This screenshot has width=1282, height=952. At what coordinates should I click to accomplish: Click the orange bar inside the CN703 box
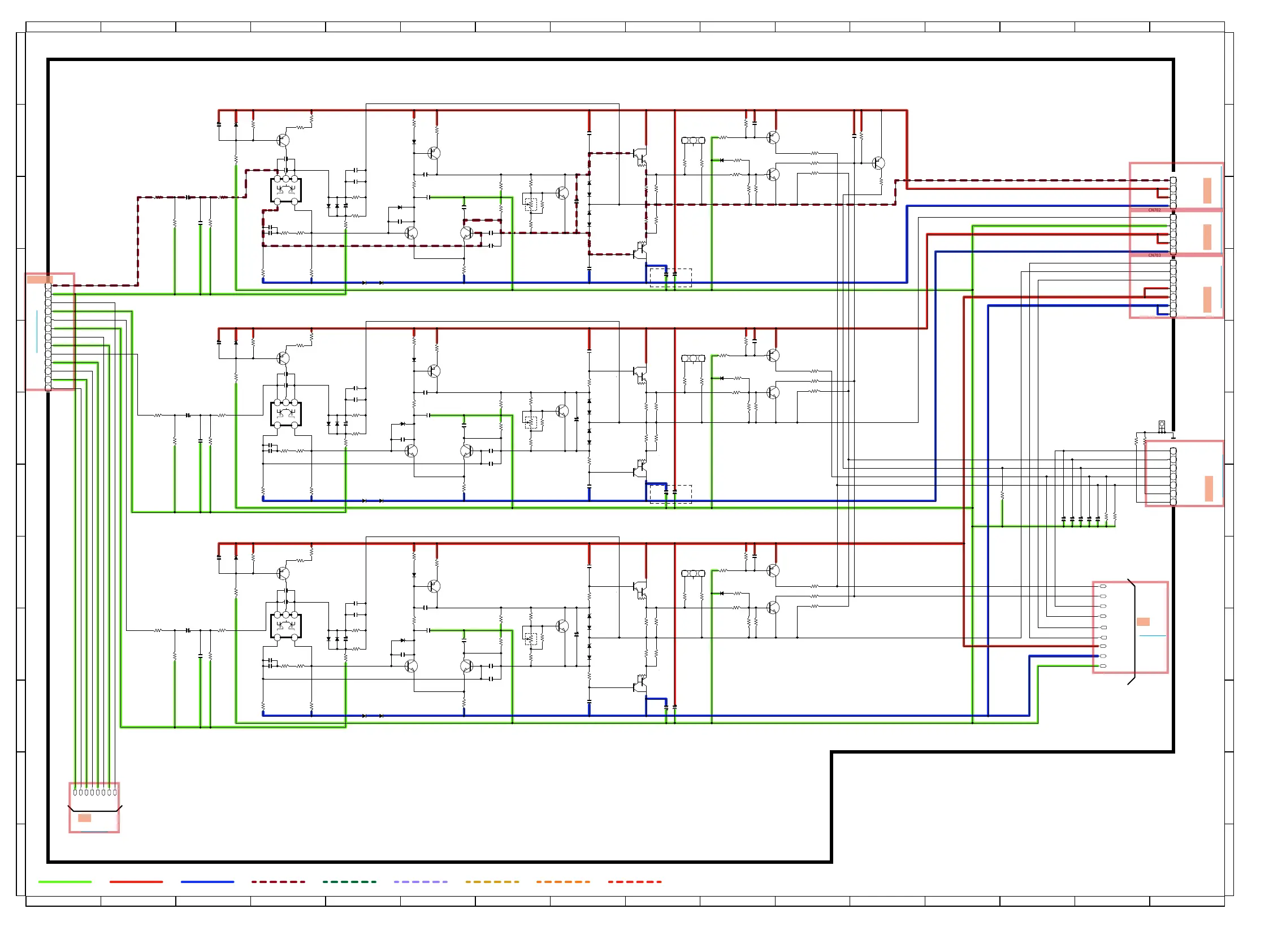[1207, 299]
